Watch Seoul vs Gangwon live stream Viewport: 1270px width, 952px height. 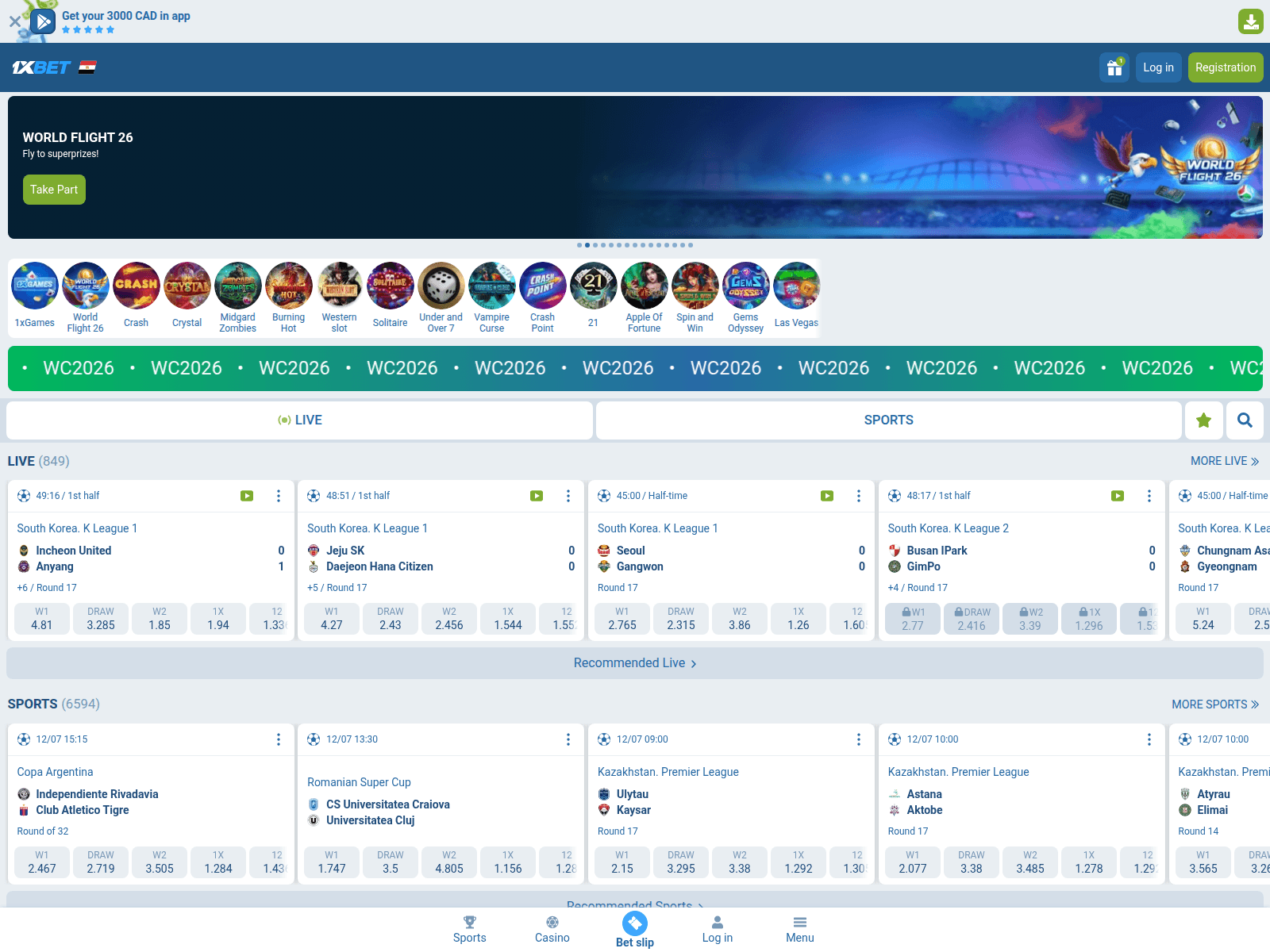coord(827,496)
